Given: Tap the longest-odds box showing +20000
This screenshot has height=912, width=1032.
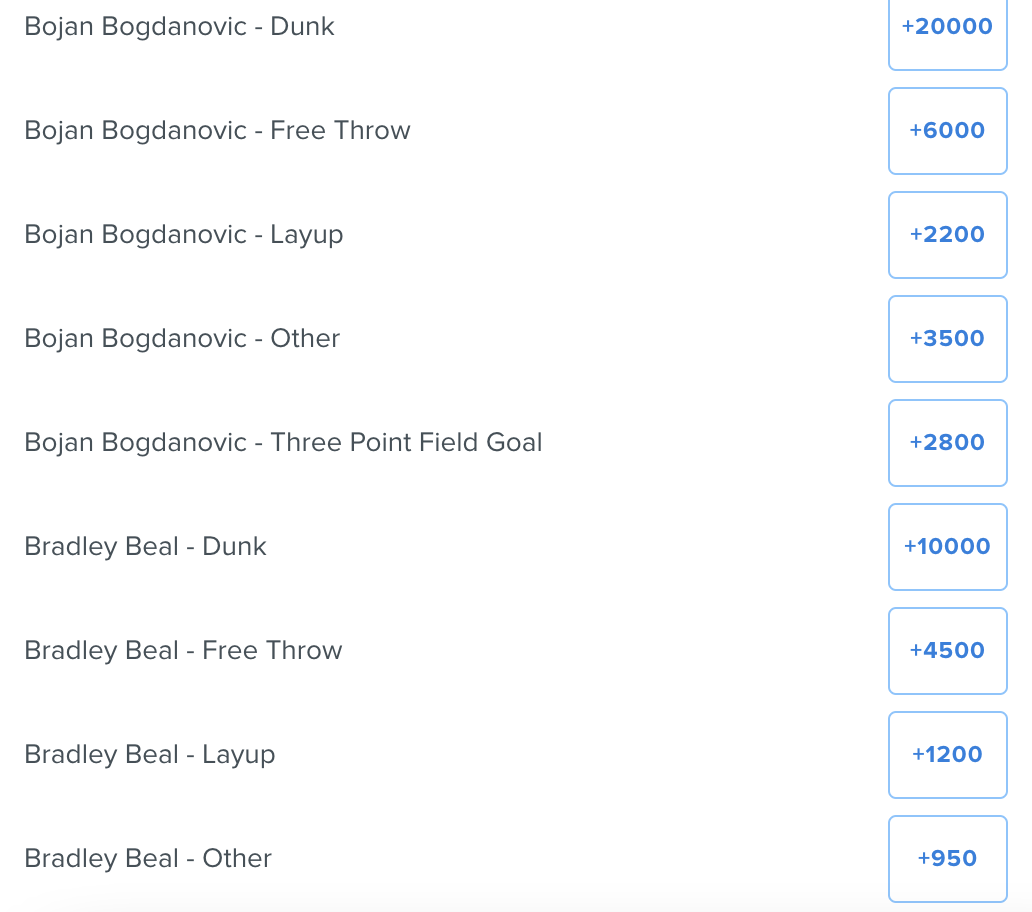Looking at the screenshot, I should coord(947,28).
